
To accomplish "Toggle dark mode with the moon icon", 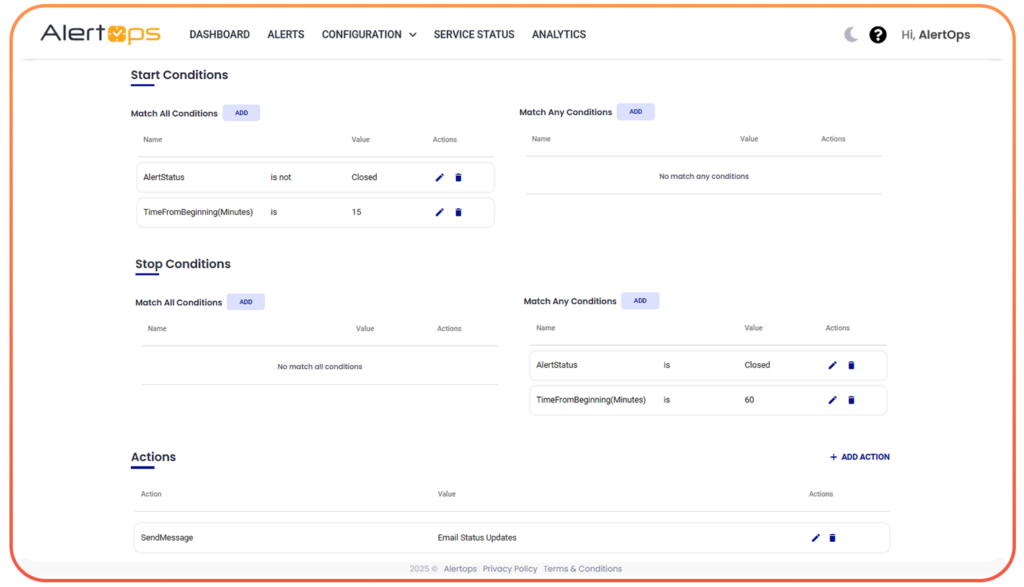I will point(849,34).
